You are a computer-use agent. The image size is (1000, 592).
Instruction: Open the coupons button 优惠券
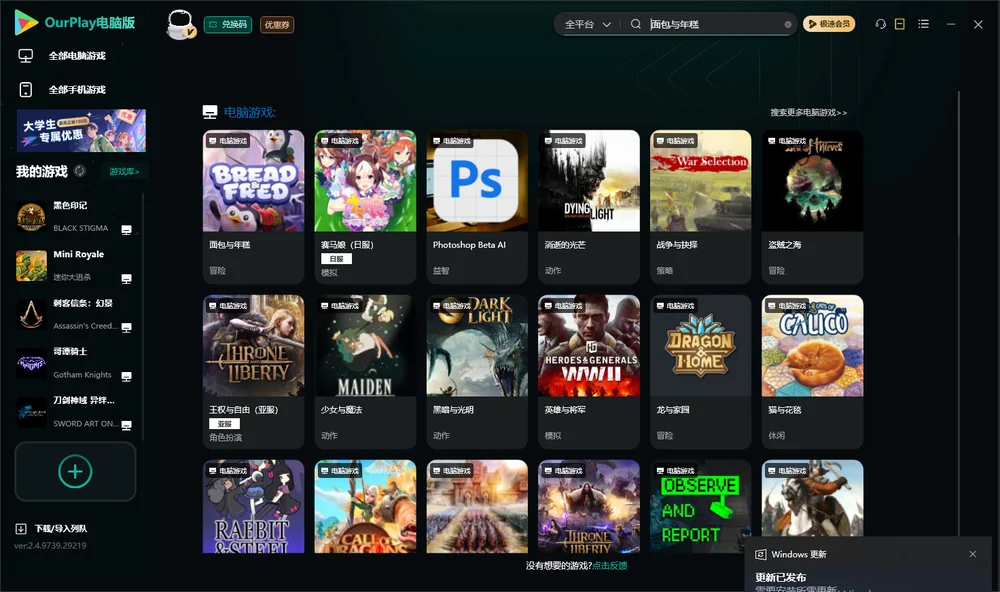pyautogui.click(x=277, y=24)
